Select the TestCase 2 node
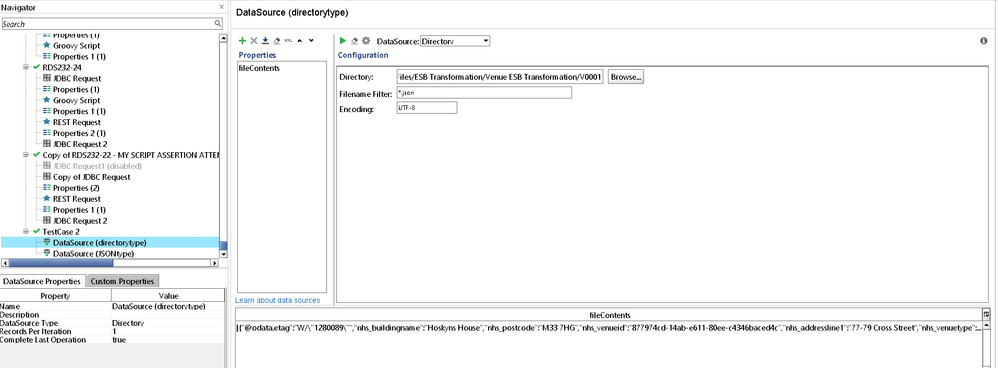This screenshot has height=368, width=998. point(61,231)
